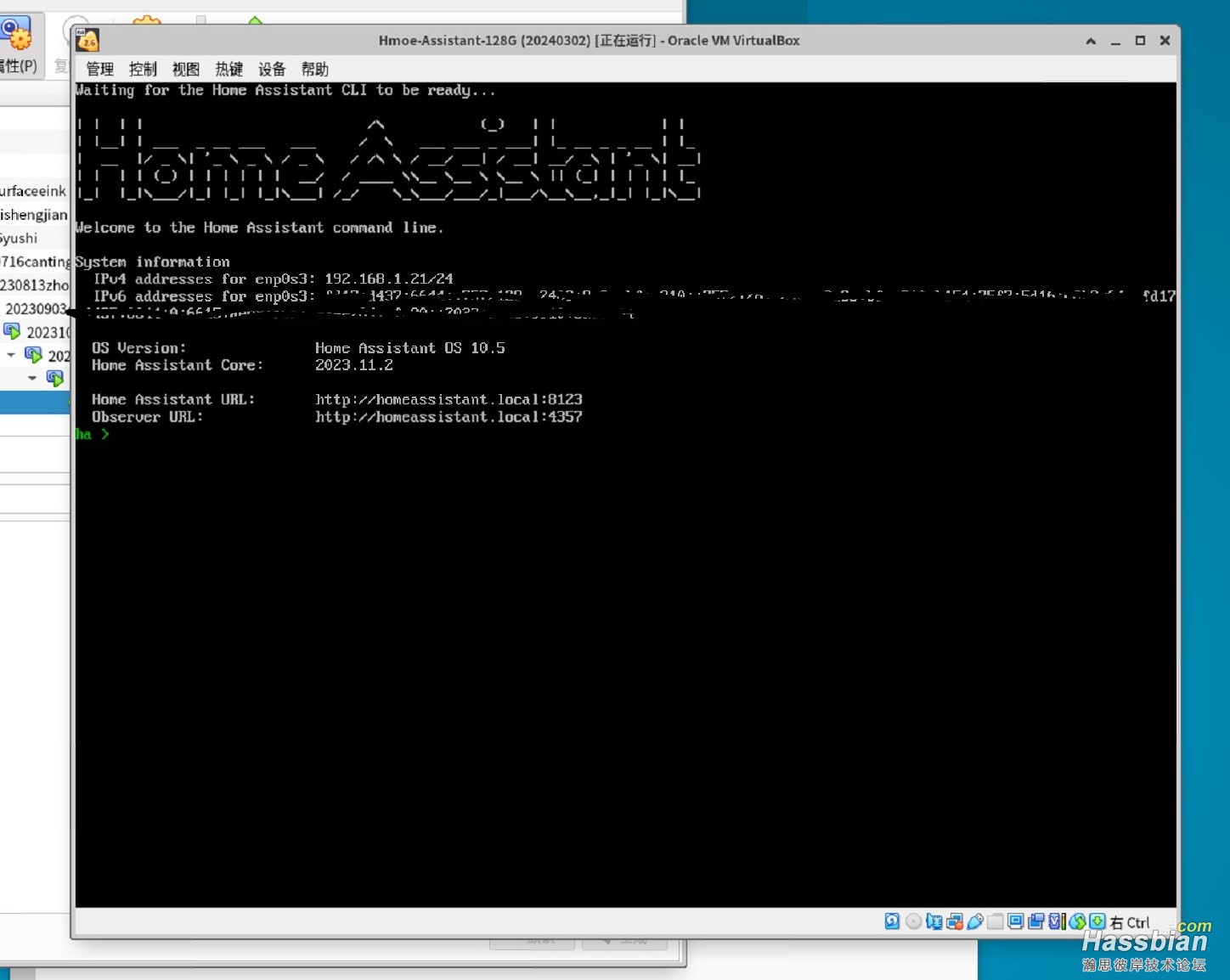Click the USB devices status icon
This screenshot has width=1230, height=980.
(x=975, y=921)
